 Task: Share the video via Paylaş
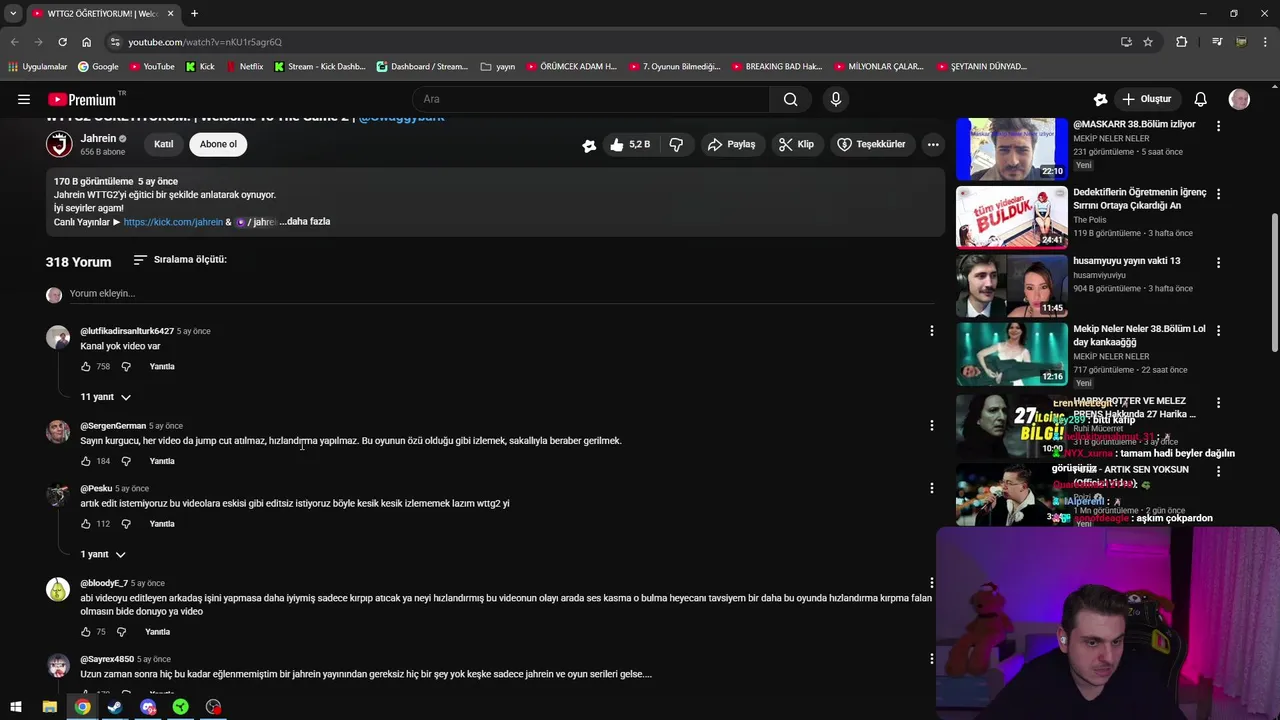click(x=731, y=144)
